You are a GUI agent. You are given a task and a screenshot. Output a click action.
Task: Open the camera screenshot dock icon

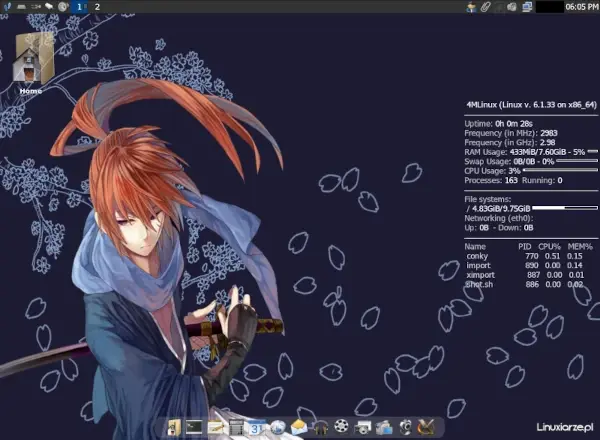tap(362, 427)
